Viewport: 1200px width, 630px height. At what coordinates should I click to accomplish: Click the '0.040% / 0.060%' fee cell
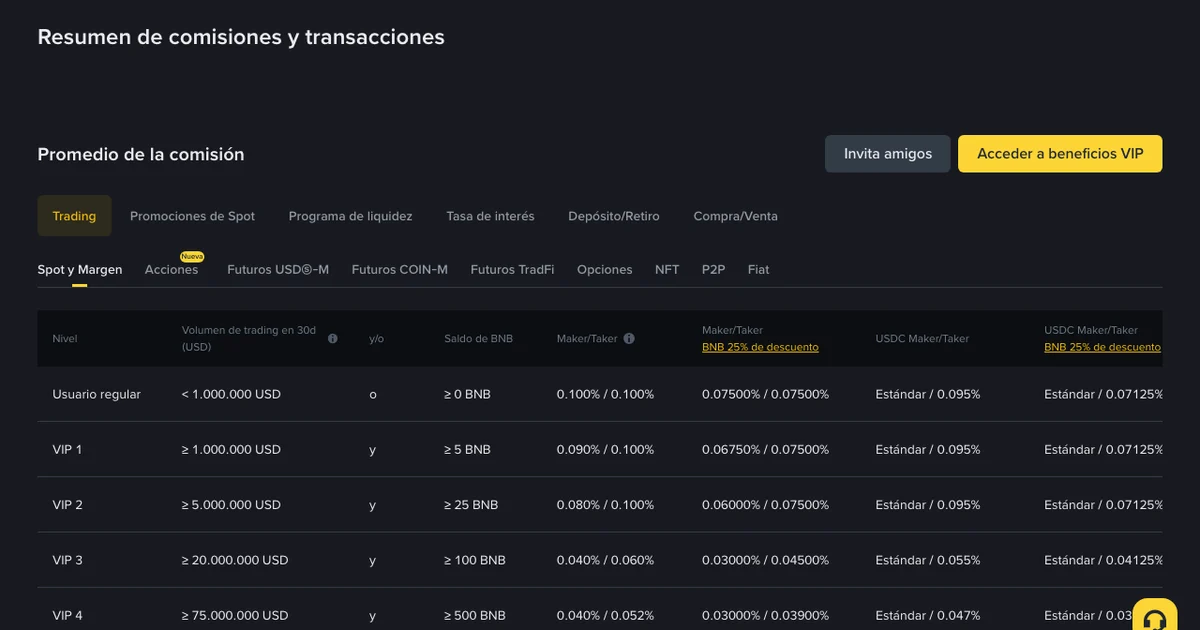pyautogui.click(x=605, y=560)
